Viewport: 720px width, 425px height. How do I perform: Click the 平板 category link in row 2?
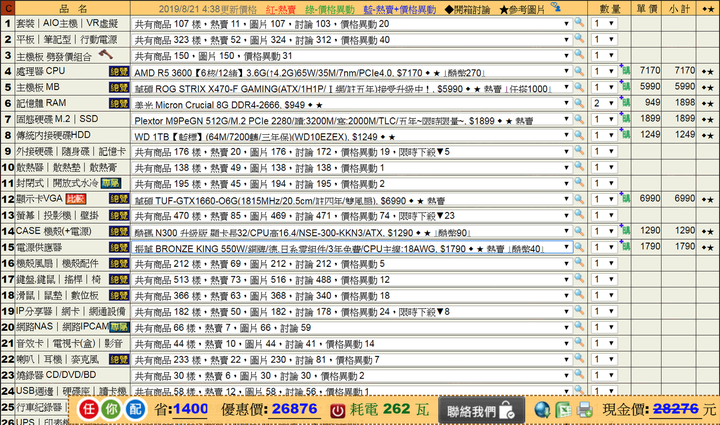(26, 40)
